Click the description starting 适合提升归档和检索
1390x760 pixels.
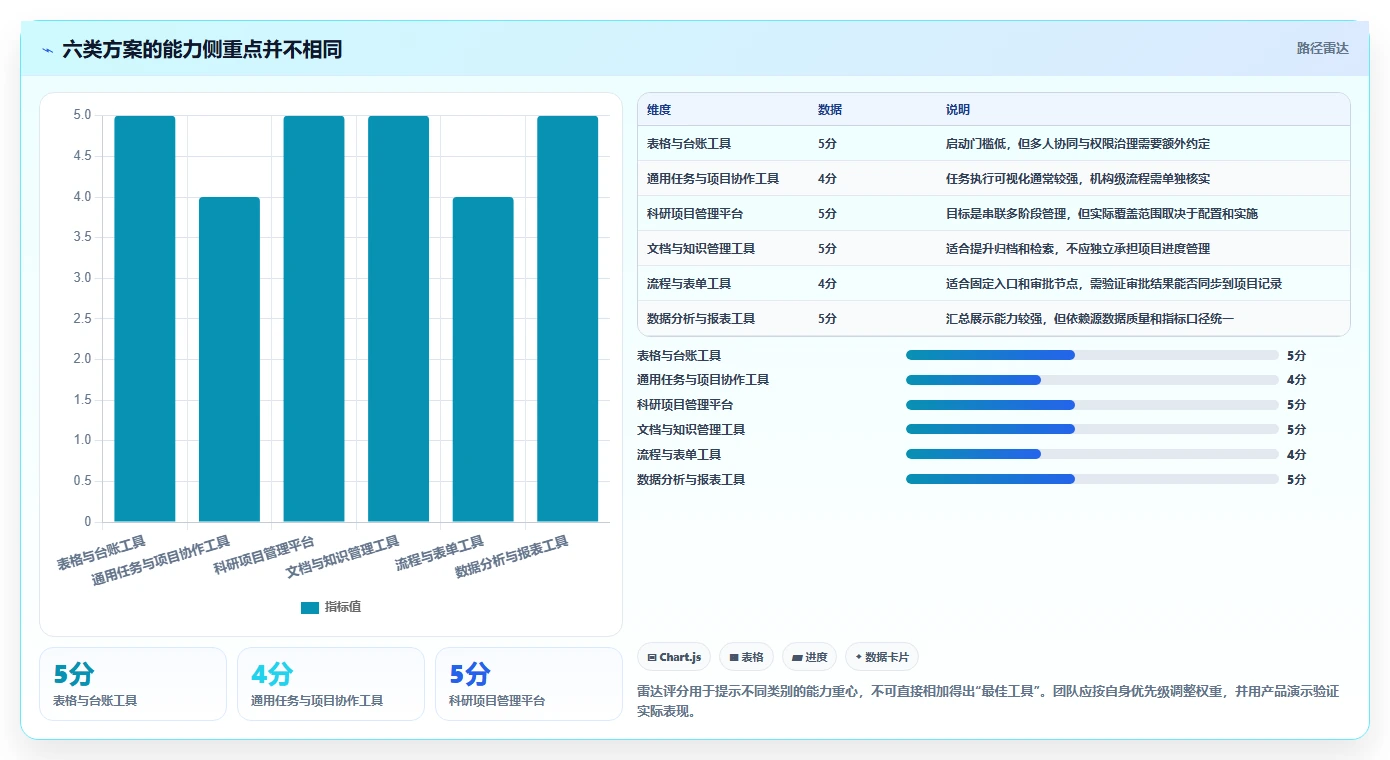pos(1078,249)
